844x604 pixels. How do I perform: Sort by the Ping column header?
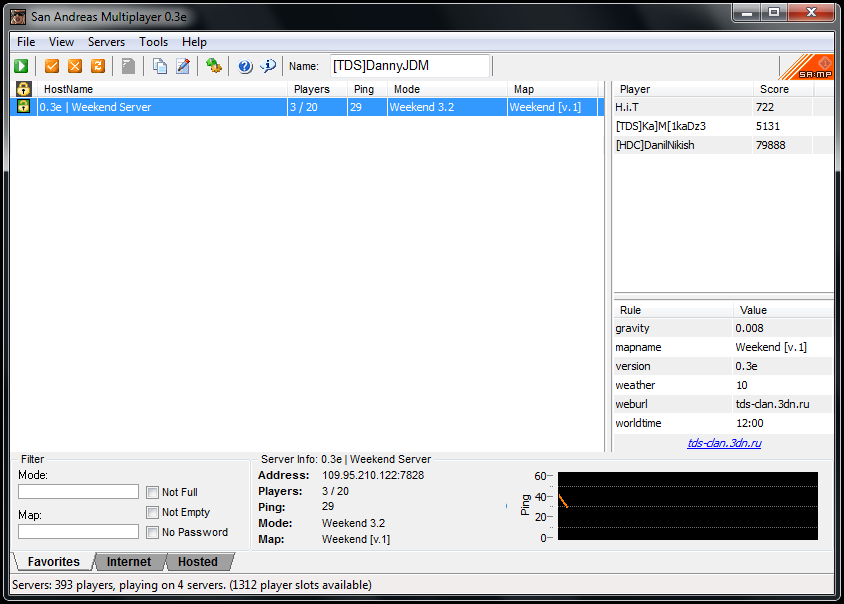coord(367,89)
